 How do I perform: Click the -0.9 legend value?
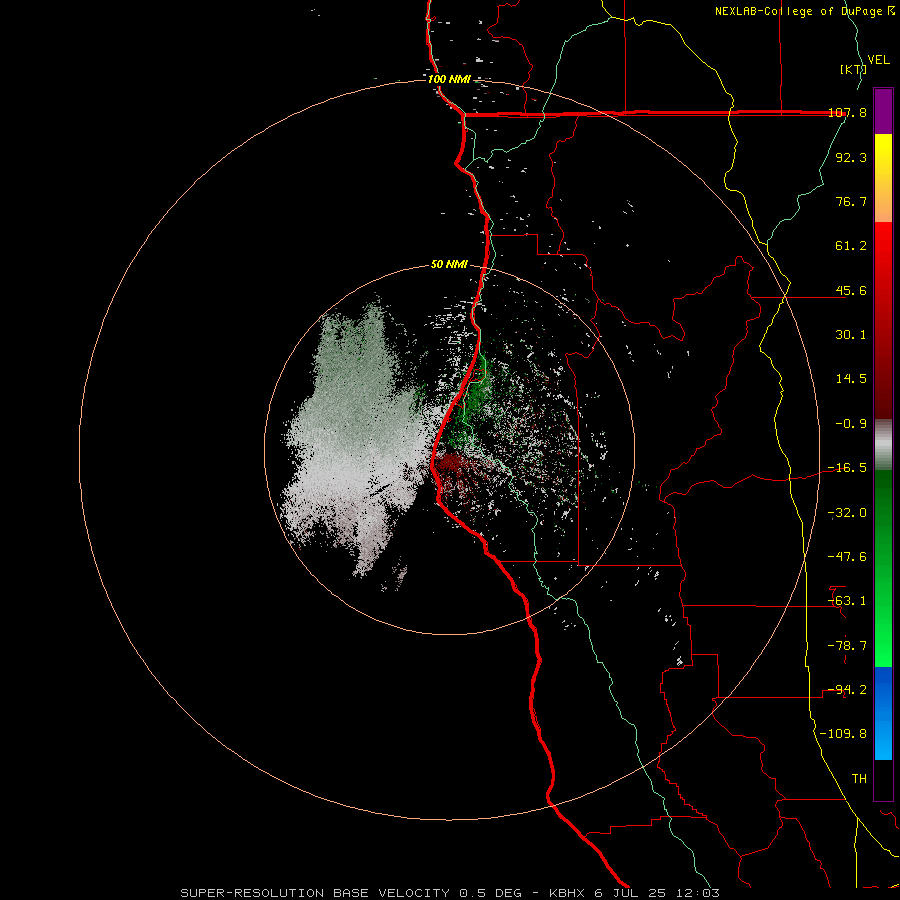point(851,424)
